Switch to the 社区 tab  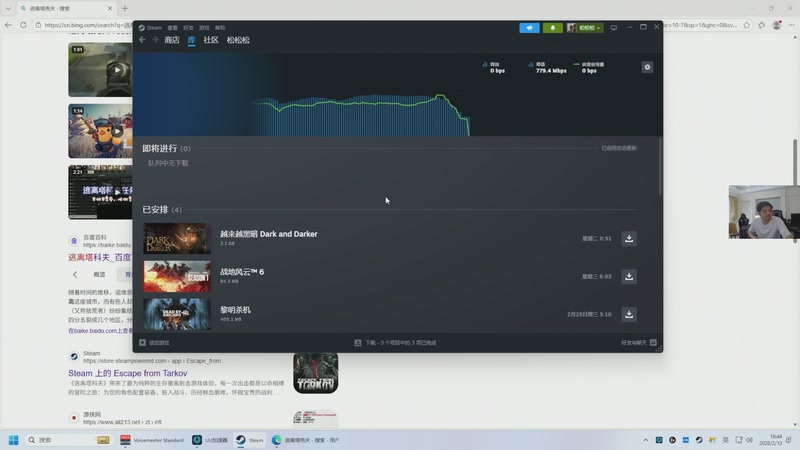[211, 40]
